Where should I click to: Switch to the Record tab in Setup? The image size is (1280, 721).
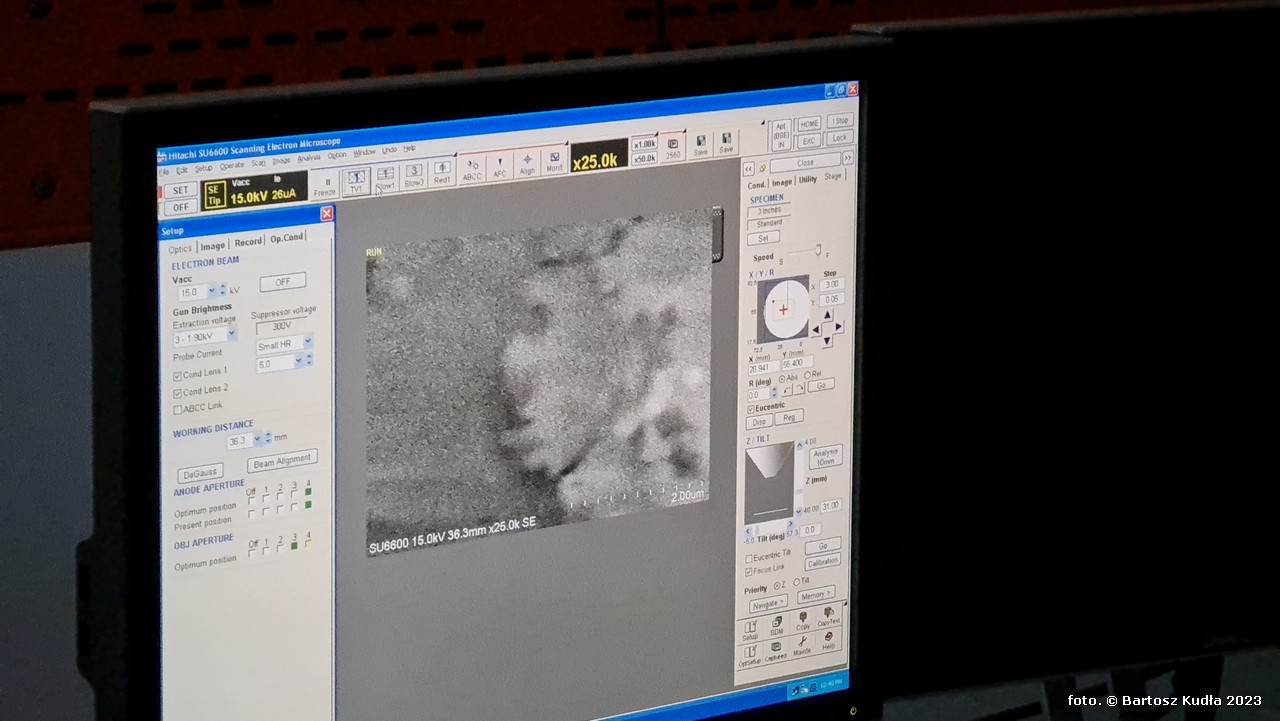coord(248,242)
